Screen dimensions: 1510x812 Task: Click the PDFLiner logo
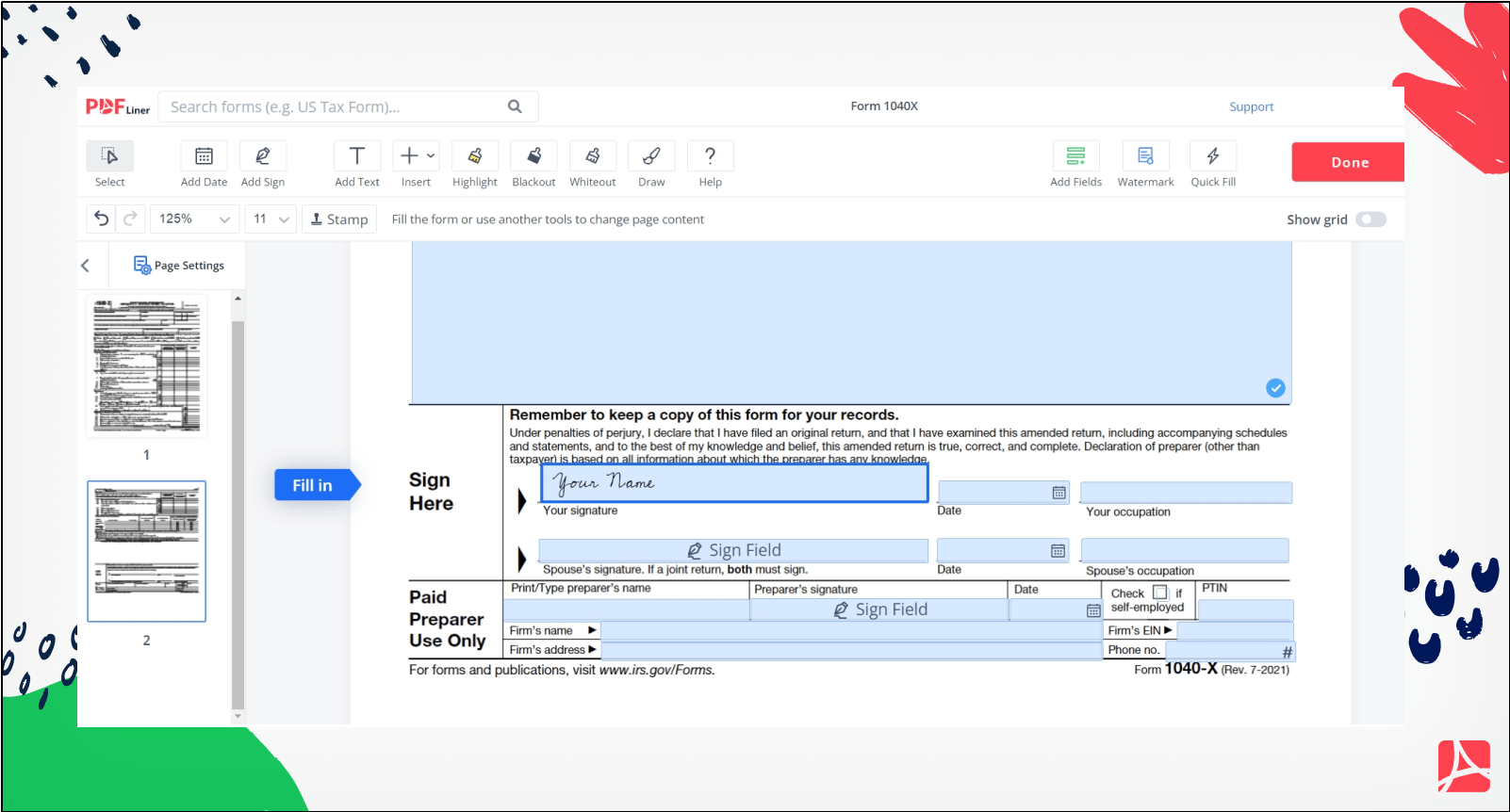point(118,106)
